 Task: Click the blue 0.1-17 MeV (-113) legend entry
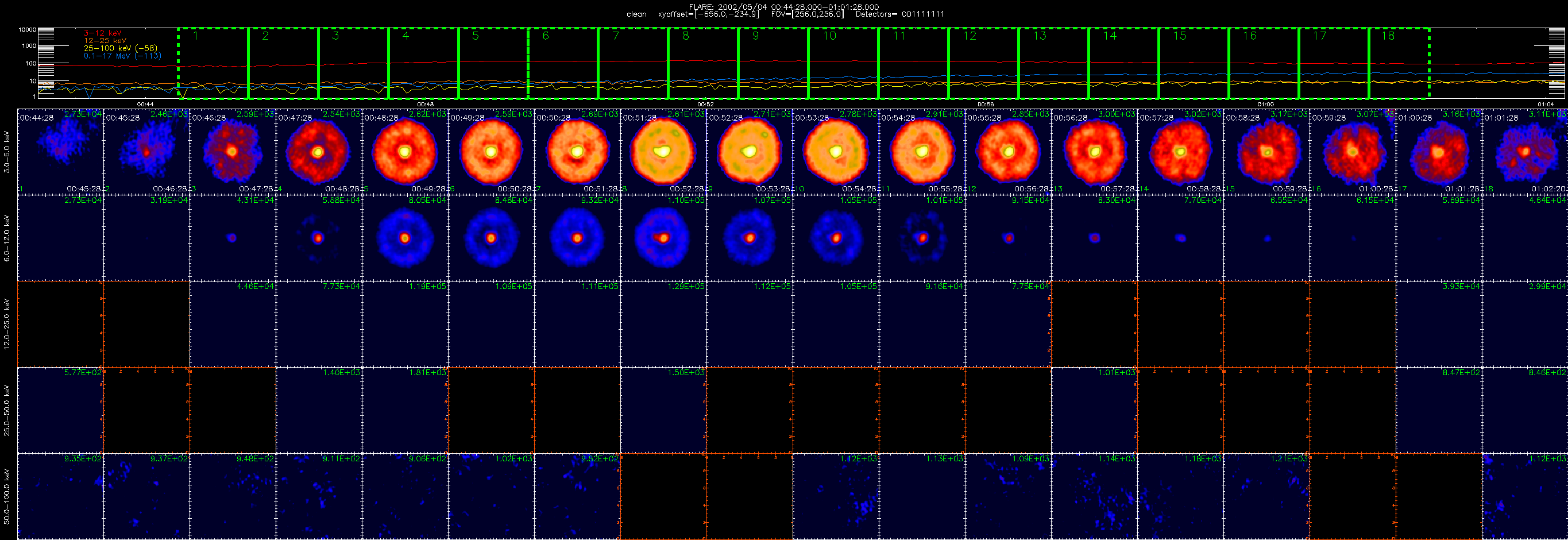coord(122,55)
